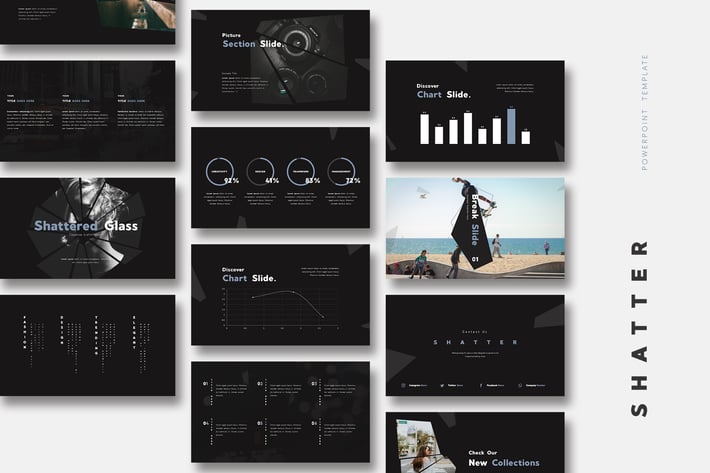The width and height of the screenshot is (710, 473).
Task: Click the blue highlighted bar in bar chart
Action: 511,127
